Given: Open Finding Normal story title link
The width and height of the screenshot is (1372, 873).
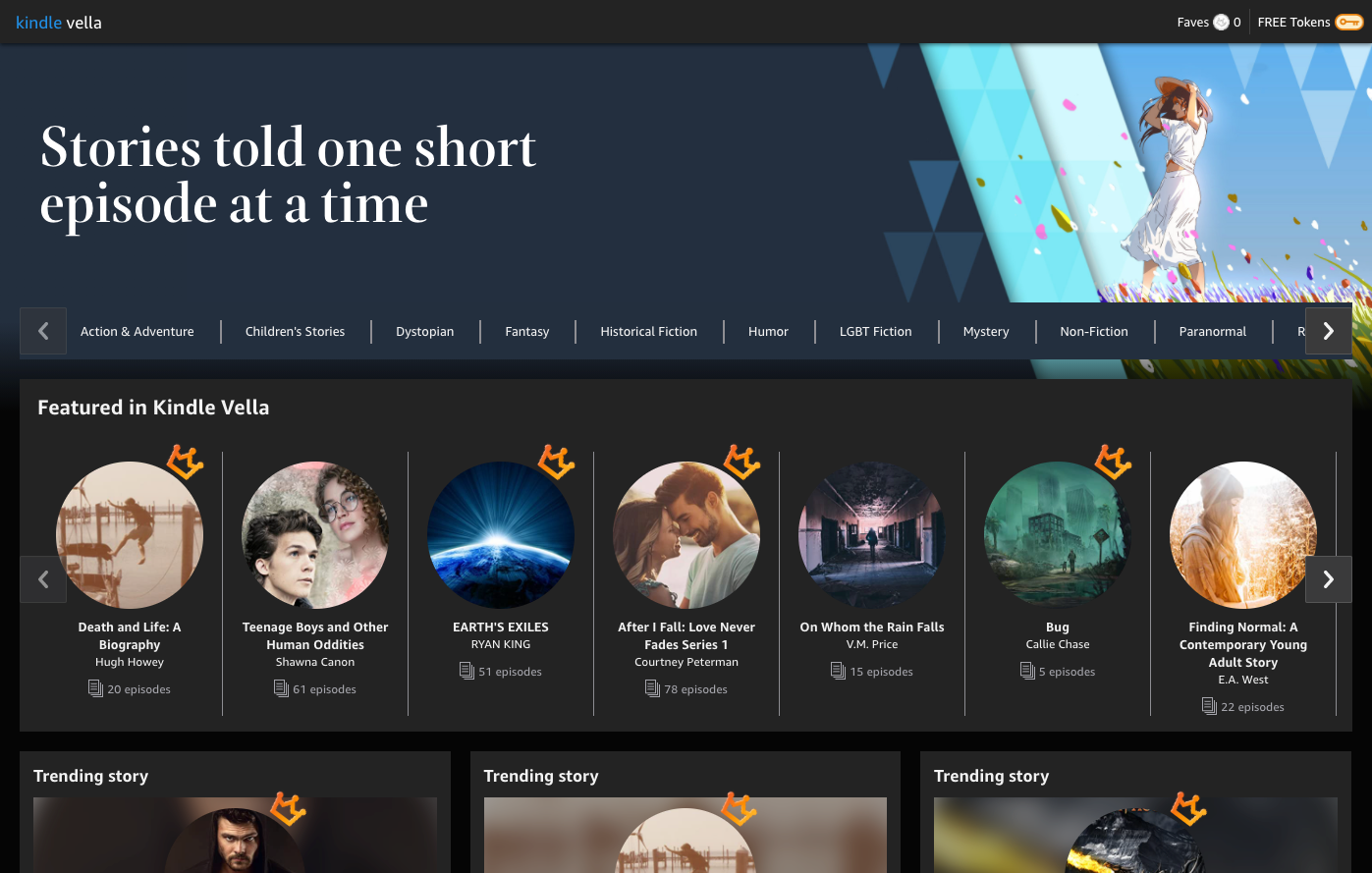Looking at the screenshot, I should (x=1243, y=644).
